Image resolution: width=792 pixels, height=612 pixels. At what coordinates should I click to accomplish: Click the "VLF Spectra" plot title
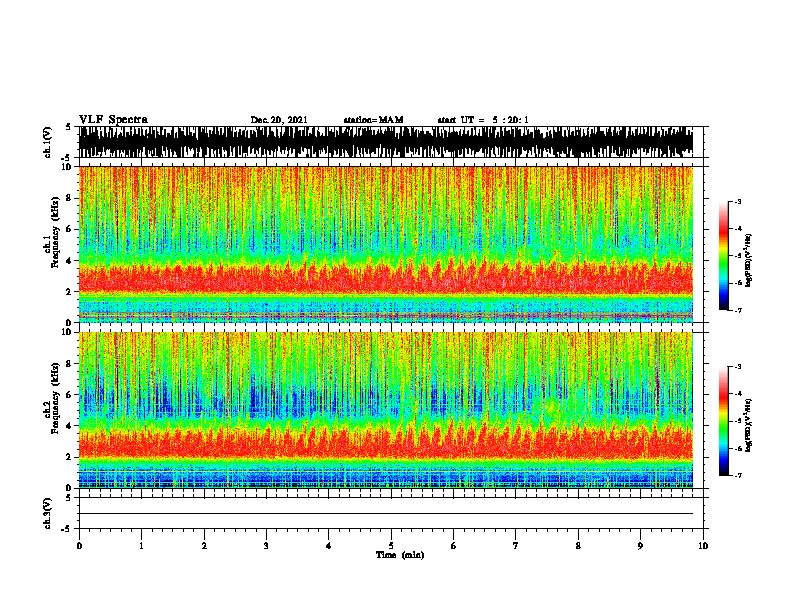coord(113,120)
